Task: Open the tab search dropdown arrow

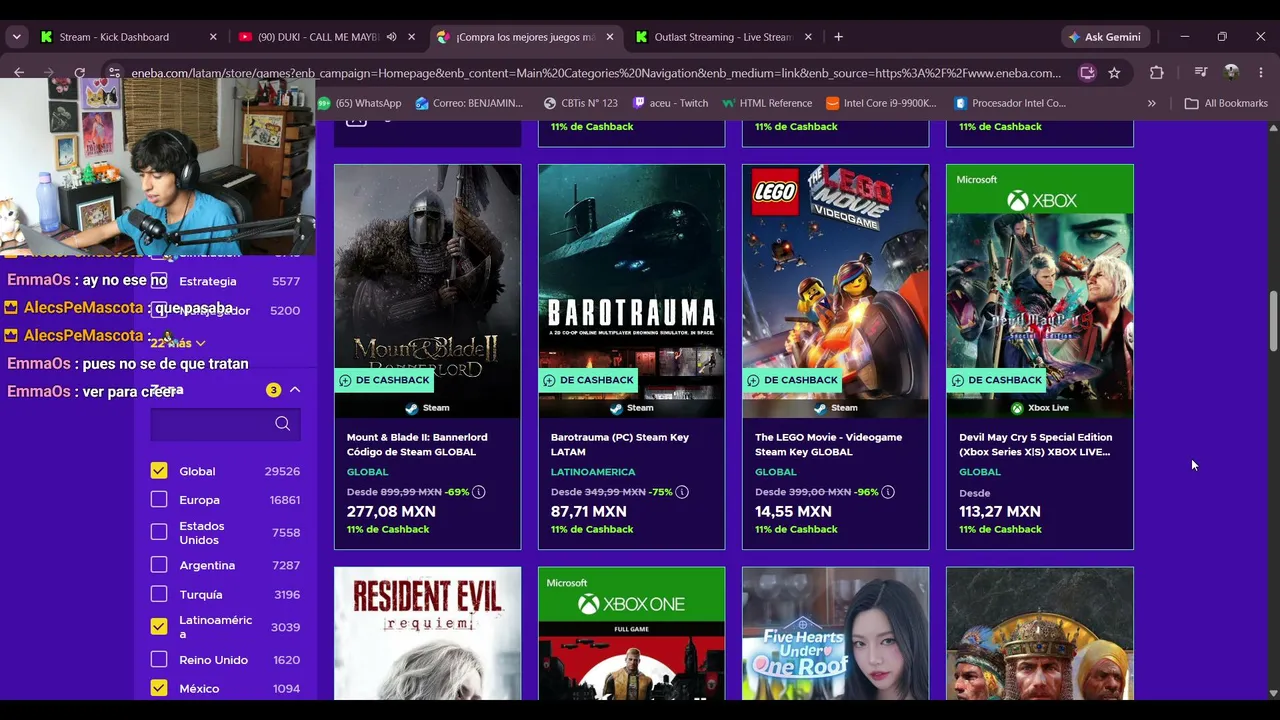Action: click(16, 37)
